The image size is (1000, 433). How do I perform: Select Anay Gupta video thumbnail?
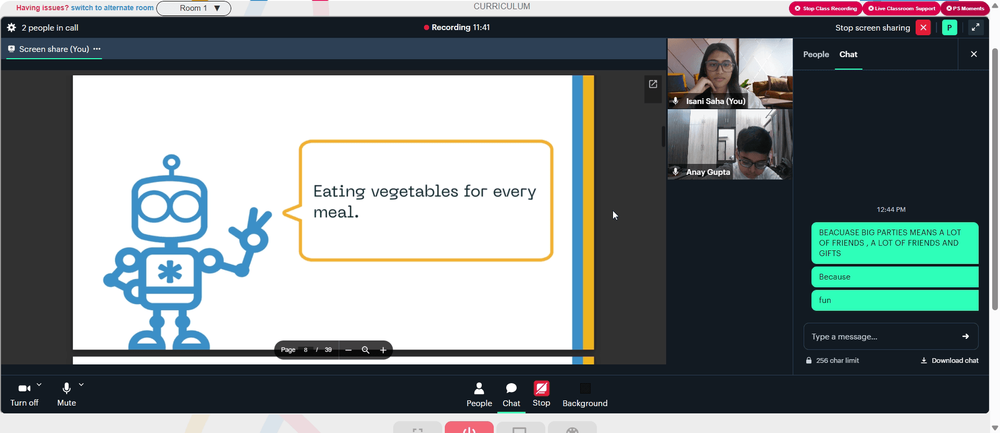click(730, 145)
